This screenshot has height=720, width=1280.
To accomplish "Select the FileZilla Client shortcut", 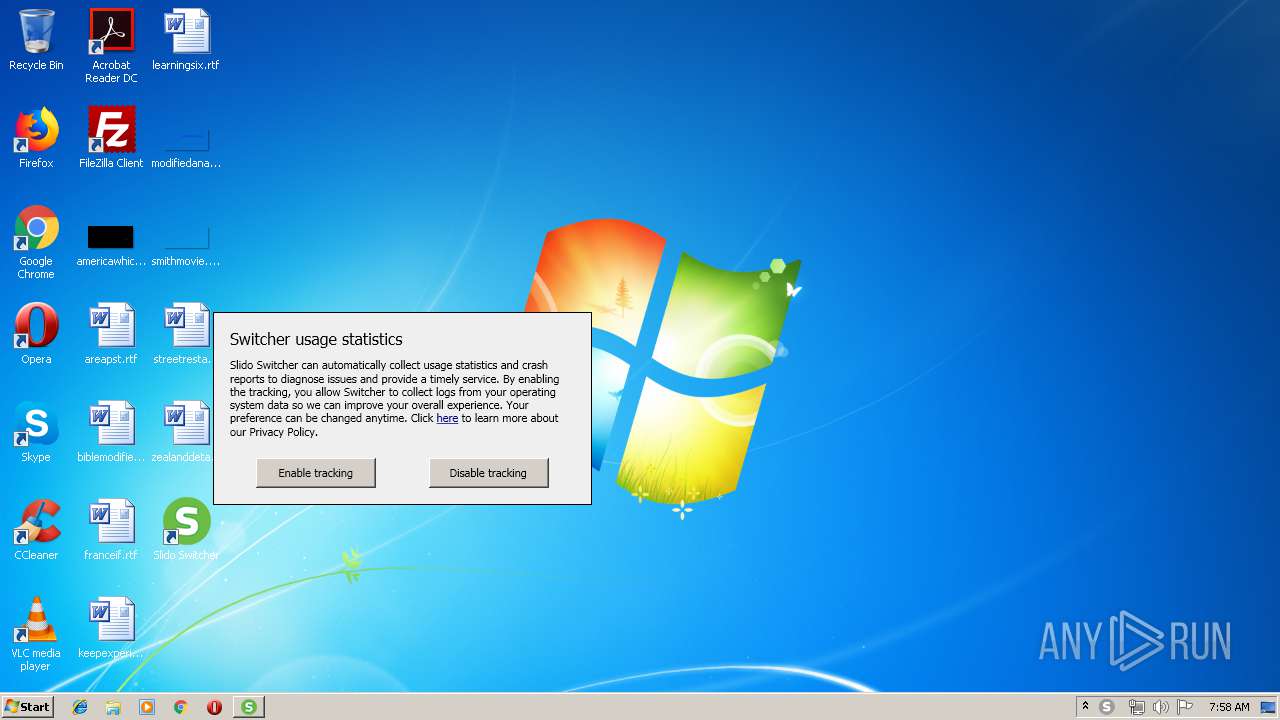I will pos(111,138).
